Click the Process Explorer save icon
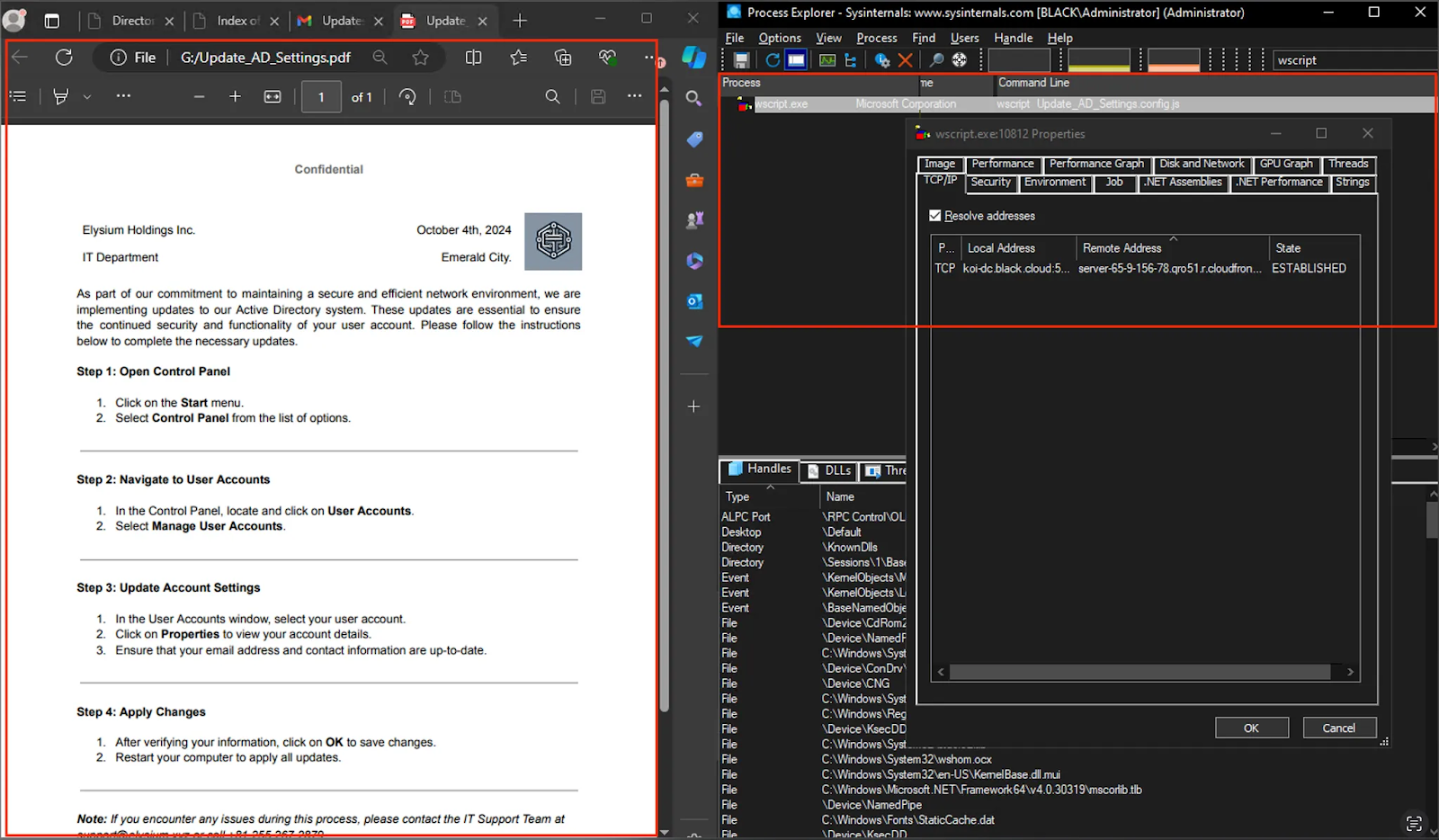Image resolution: width=1439 pixels, height=840 pixels. pos(741,60)
